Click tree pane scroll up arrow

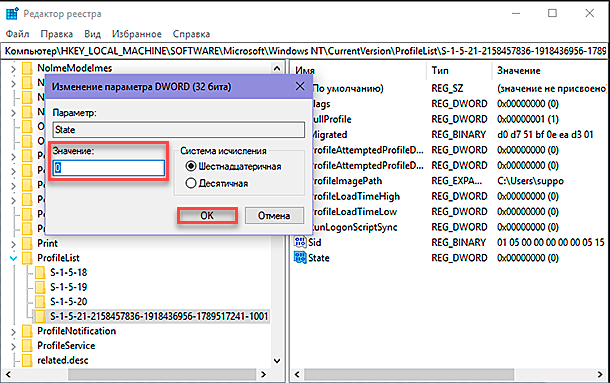pyautogui.click(x=277, y=69)
